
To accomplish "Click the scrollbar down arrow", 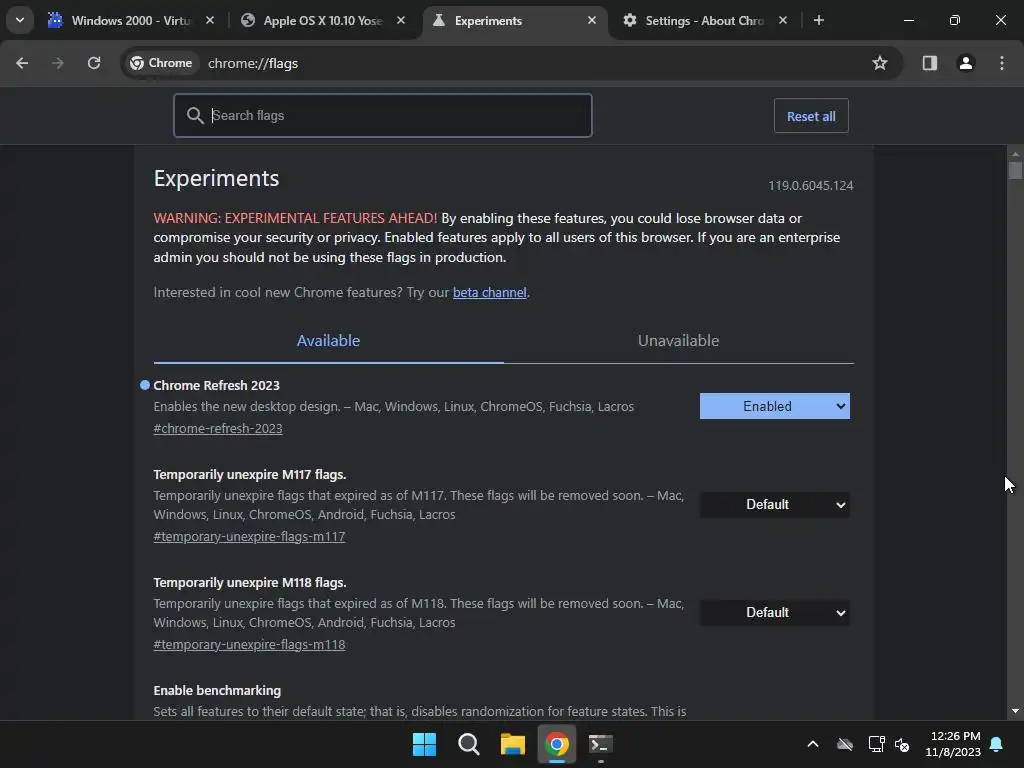I will (1015, 711).
